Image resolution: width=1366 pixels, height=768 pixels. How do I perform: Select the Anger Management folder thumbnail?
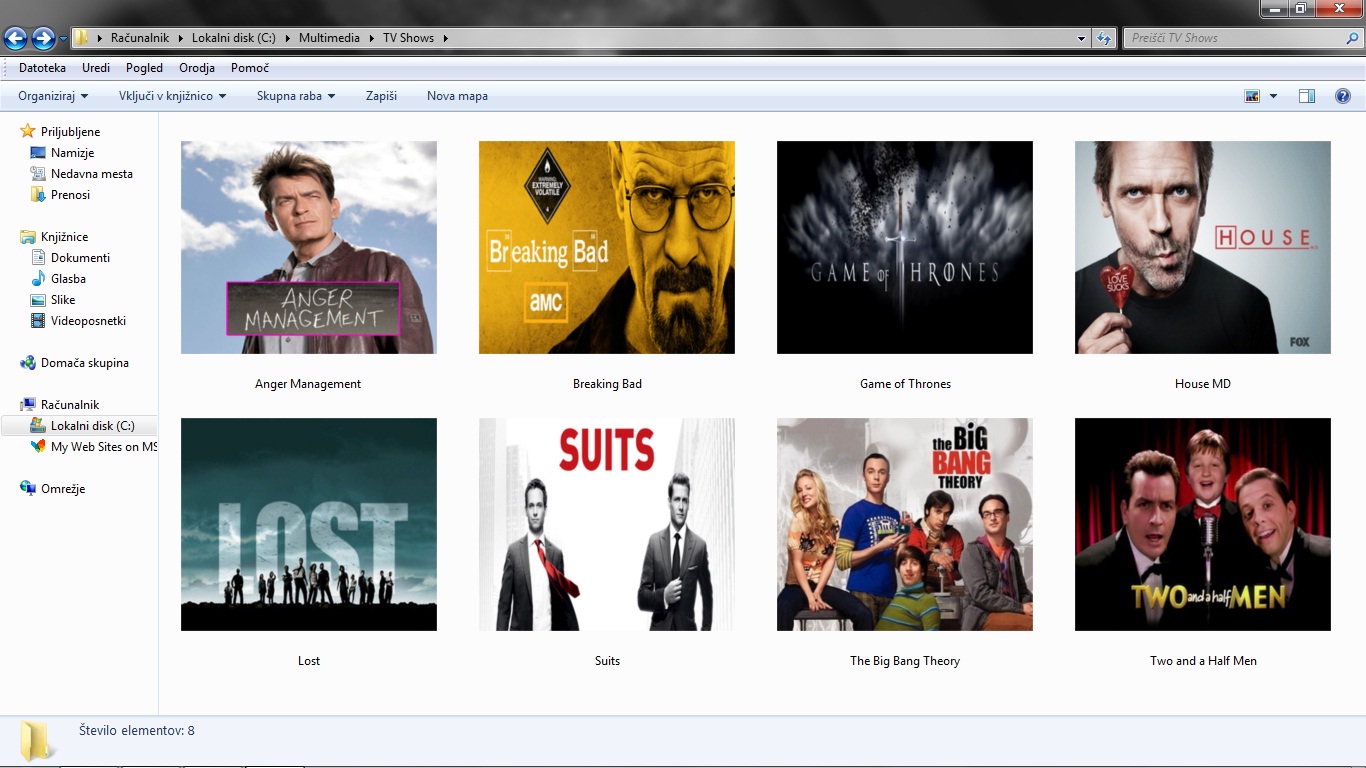(x=309, y=247)
